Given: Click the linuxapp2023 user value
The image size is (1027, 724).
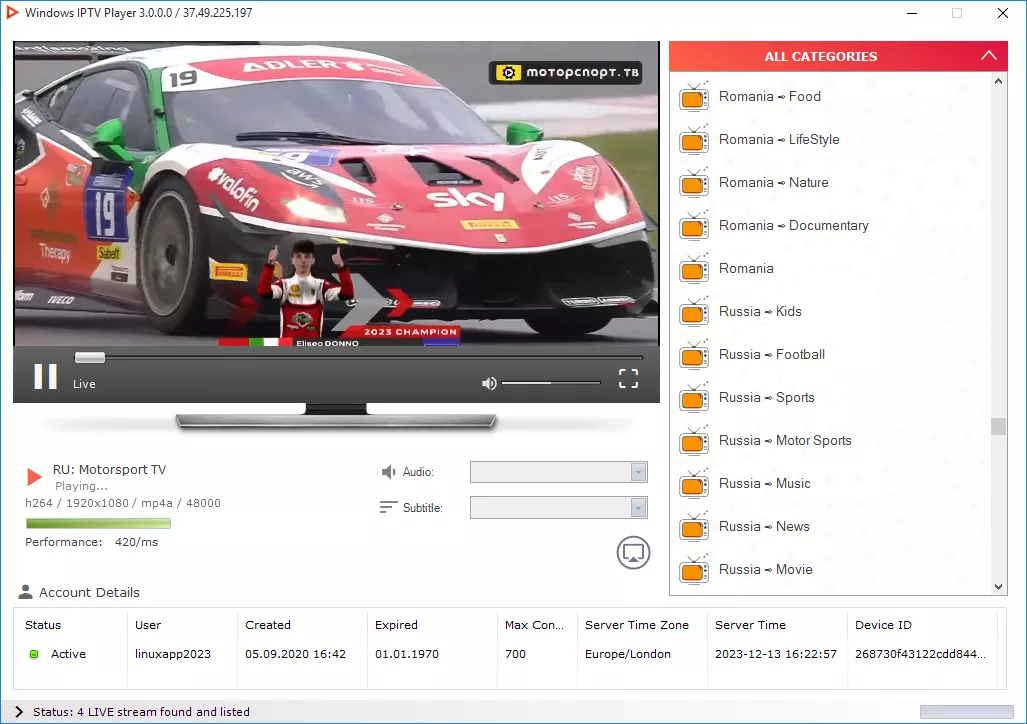Looking at the screenshot, I should (173, 654).
